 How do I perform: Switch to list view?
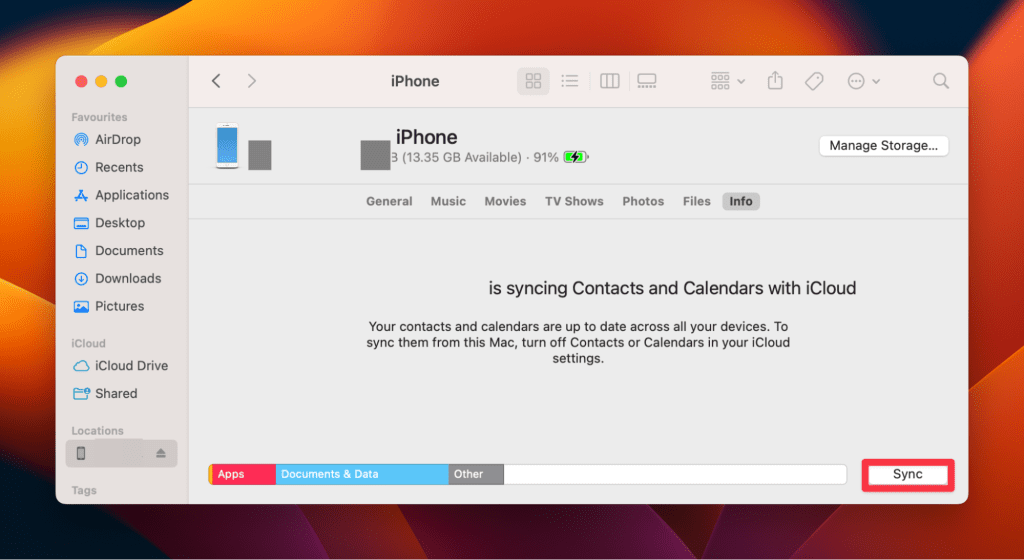click(570, 81)
